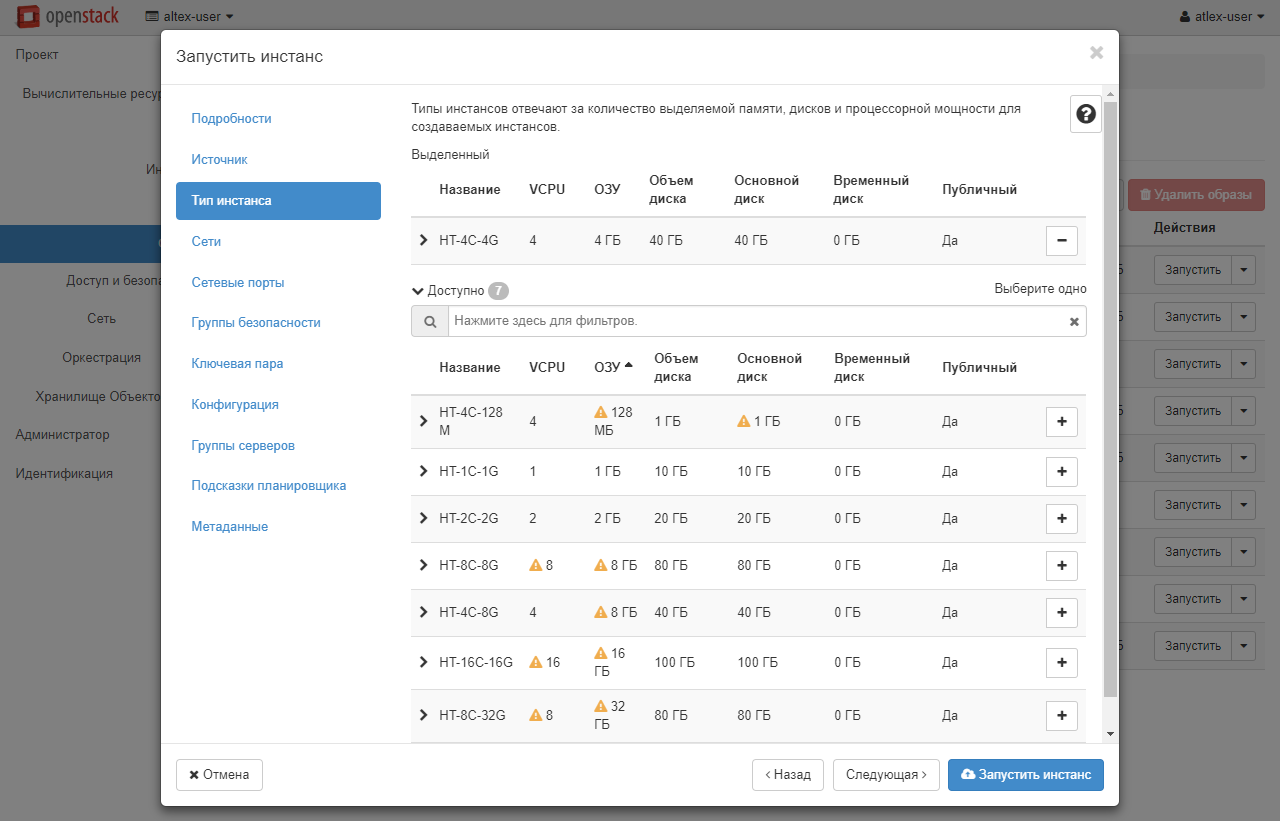Click the search magnifier icon in filter
The width and height of the screenshot is (1280, 821).
pos(430,322)
